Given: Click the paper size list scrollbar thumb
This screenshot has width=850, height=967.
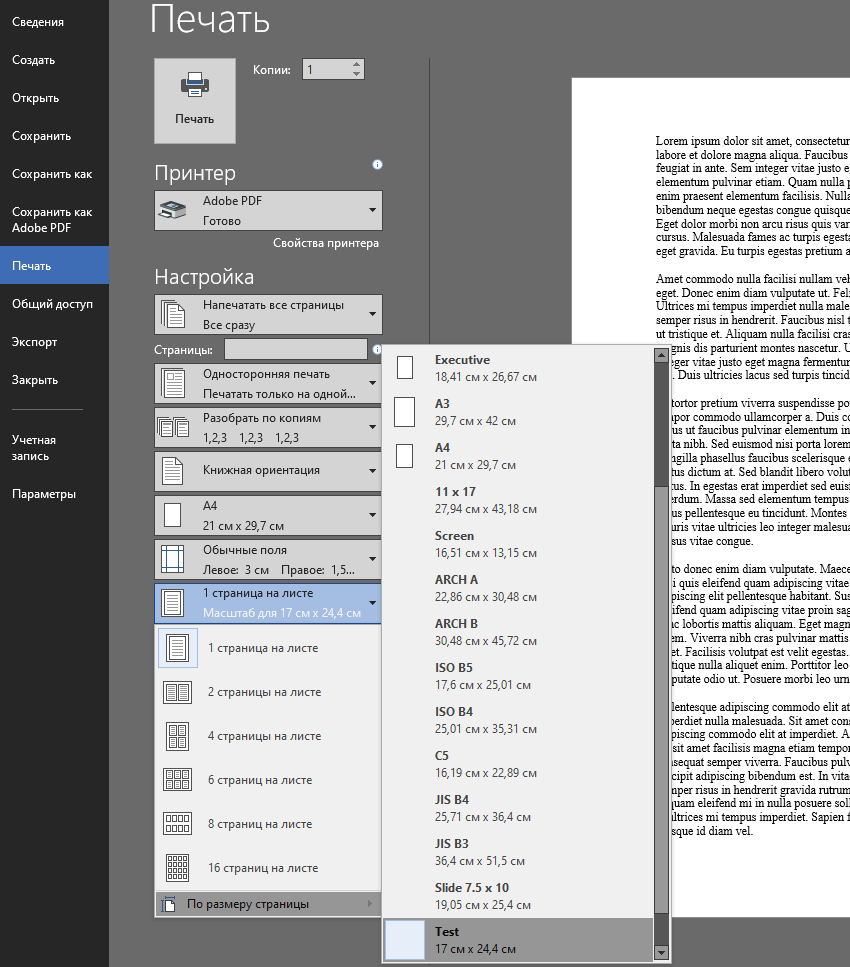Looking at the screenshot, I should pyautogui.click(x=661, y=700).
